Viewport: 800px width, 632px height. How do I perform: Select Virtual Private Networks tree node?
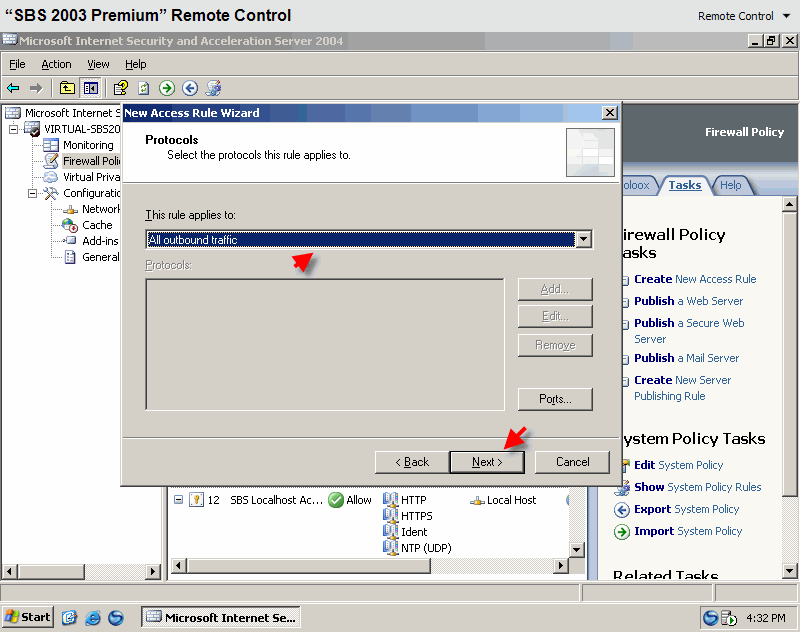[91, 177]
